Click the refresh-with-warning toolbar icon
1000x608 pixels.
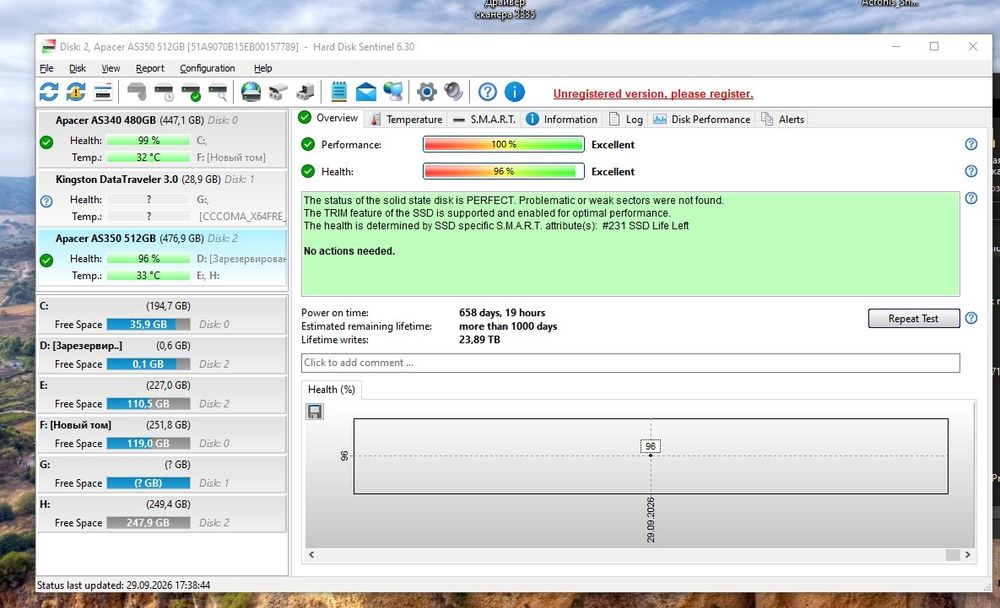[76, 92]
